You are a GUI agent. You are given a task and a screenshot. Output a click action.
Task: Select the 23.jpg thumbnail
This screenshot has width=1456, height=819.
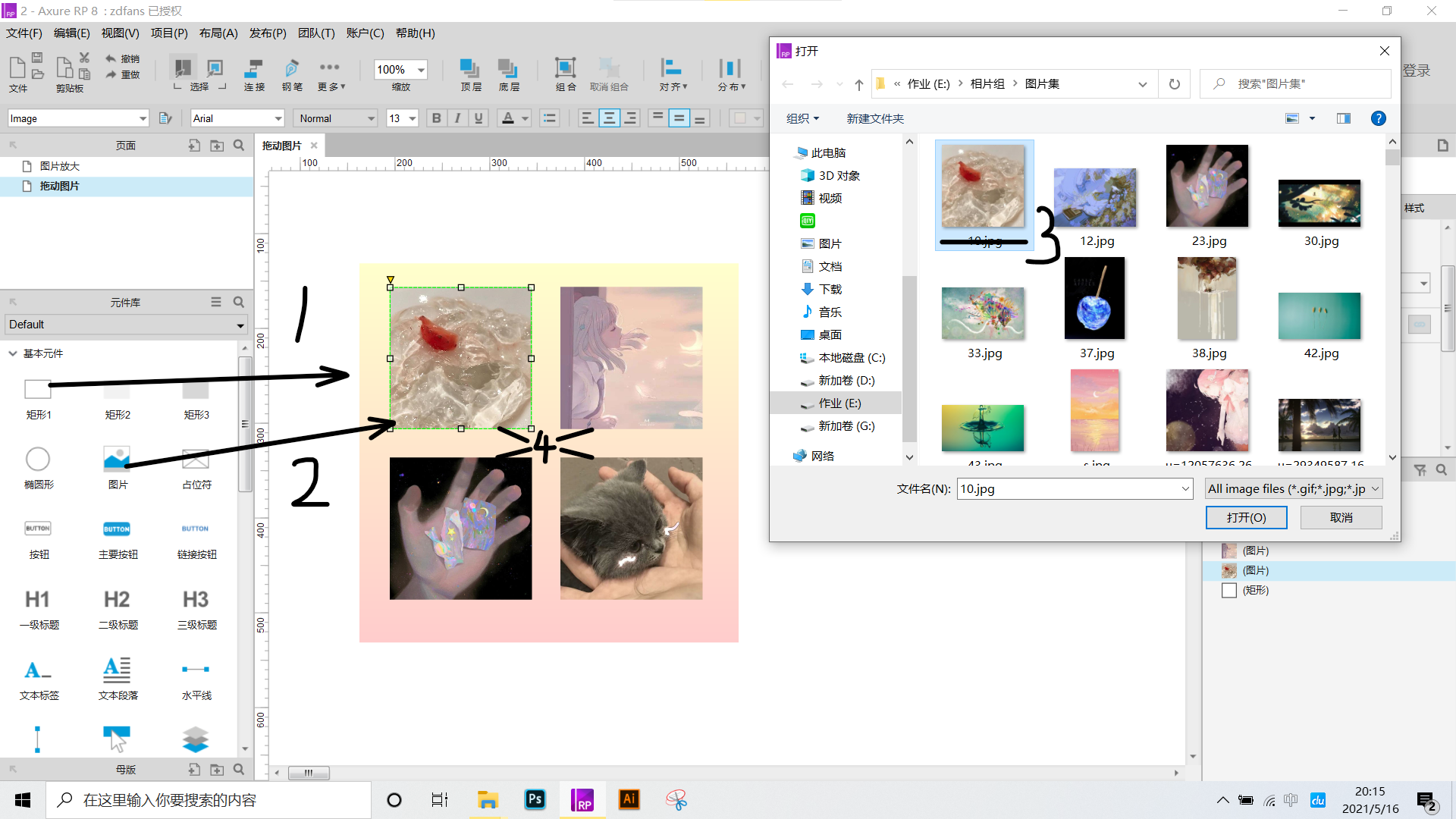(x=1207, y=187)
